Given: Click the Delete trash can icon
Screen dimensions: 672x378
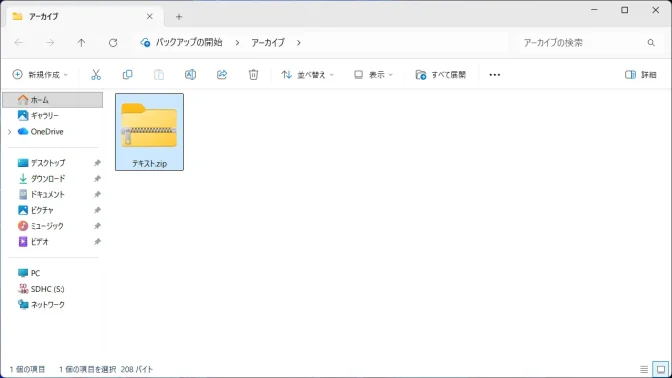Looking at the screenshot, I should [x=253, y=75].
